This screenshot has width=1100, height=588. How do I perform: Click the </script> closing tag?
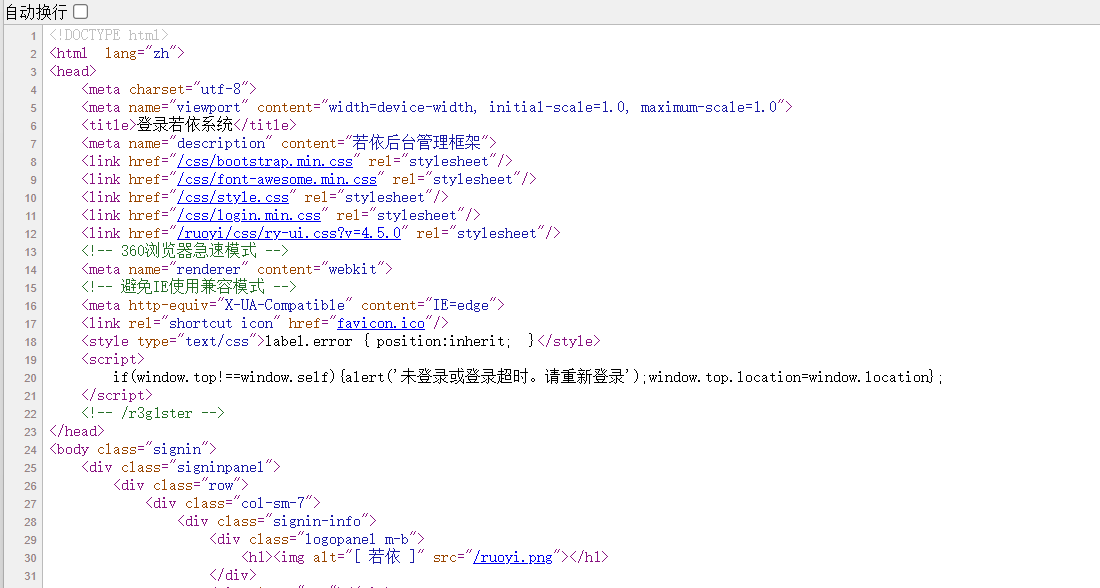tap(117, 395)
